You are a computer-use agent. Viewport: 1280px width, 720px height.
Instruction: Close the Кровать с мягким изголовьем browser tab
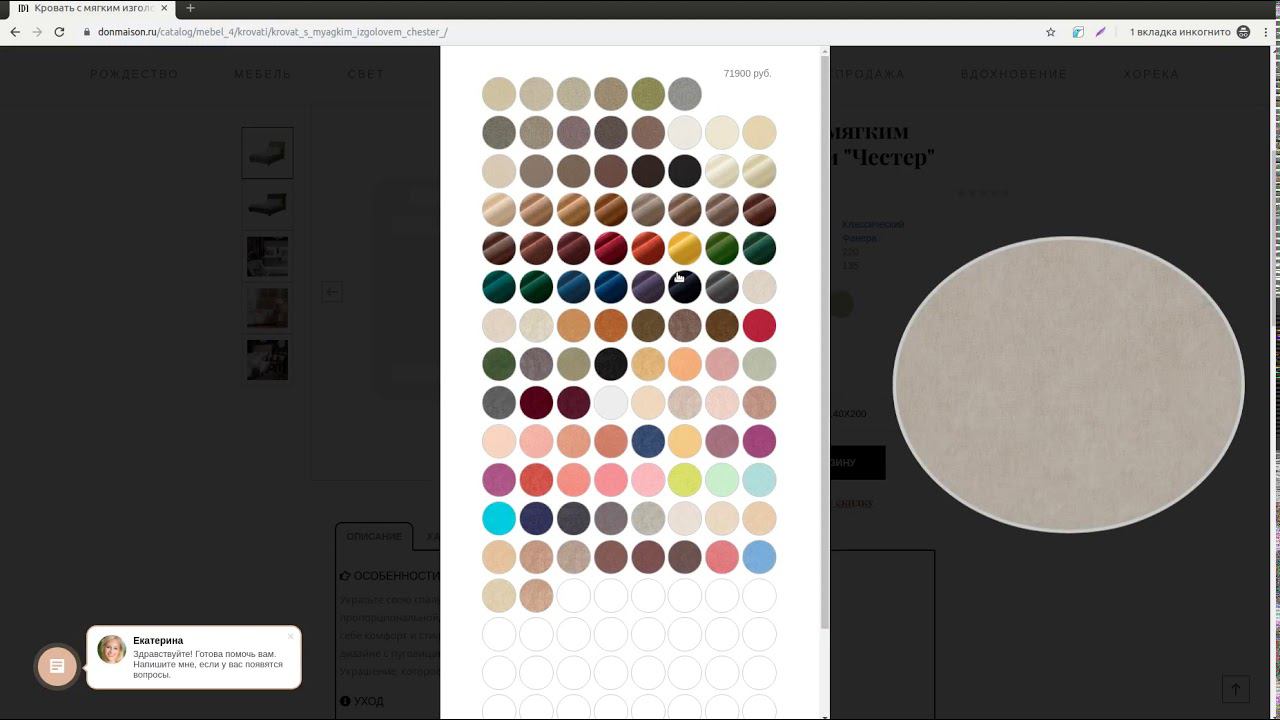pyautogui.click(x=164, y=8)
